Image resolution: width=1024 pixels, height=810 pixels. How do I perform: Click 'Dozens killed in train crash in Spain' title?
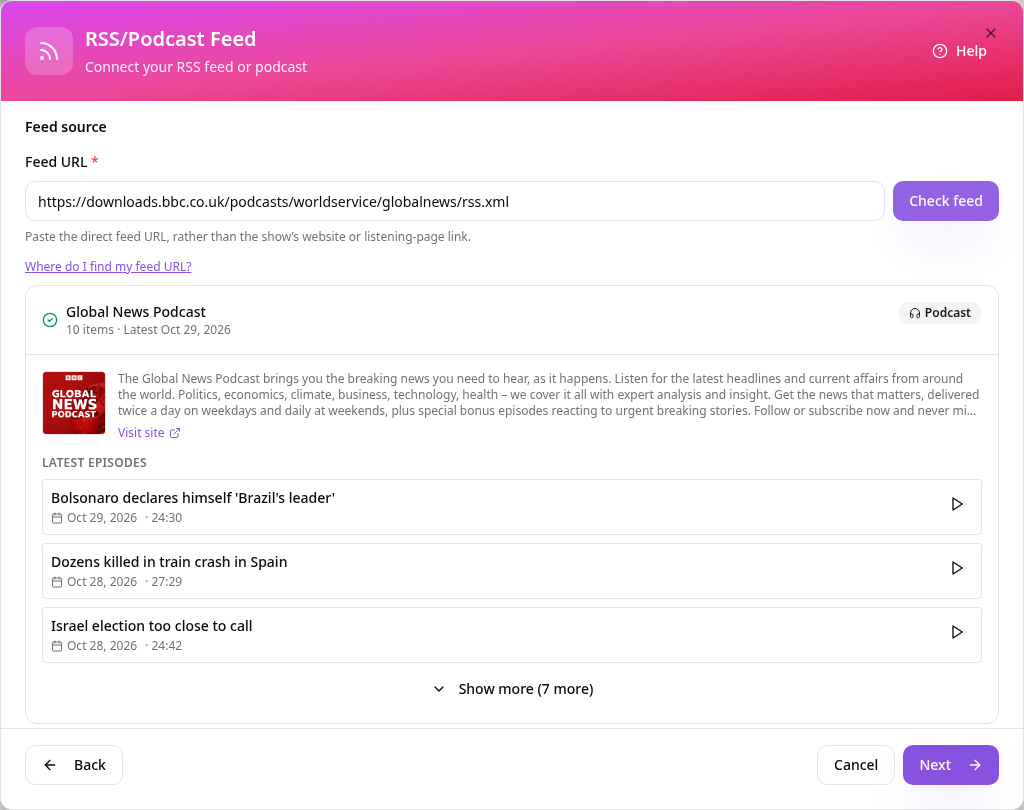click(169, 562)
